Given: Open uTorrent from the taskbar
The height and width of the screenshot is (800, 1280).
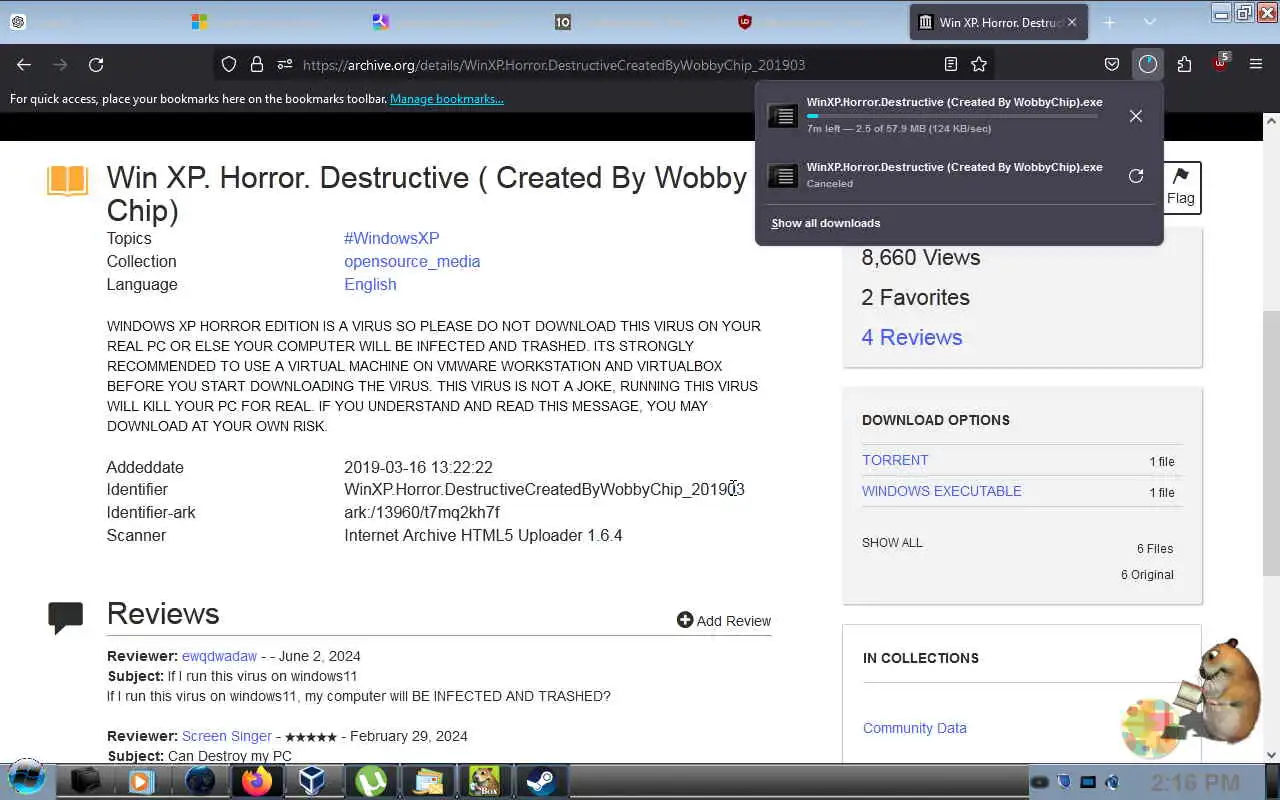Looking at the screenshot, I should point(370,780).
